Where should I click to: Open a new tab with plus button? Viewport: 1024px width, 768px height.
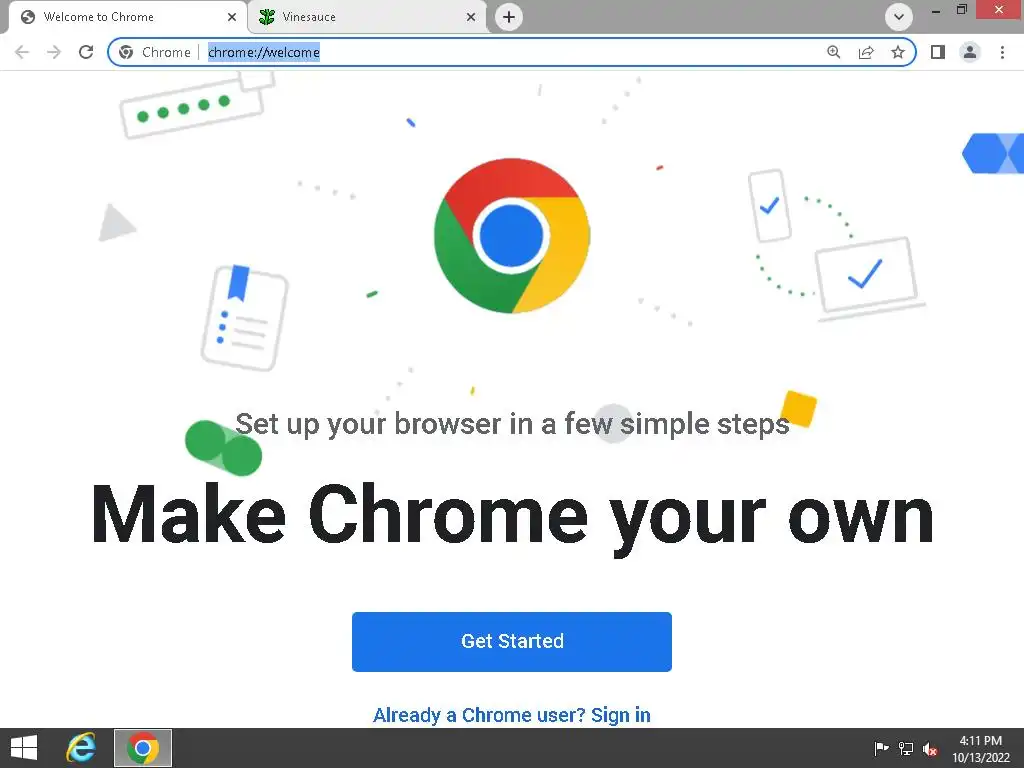coord(509,17)
